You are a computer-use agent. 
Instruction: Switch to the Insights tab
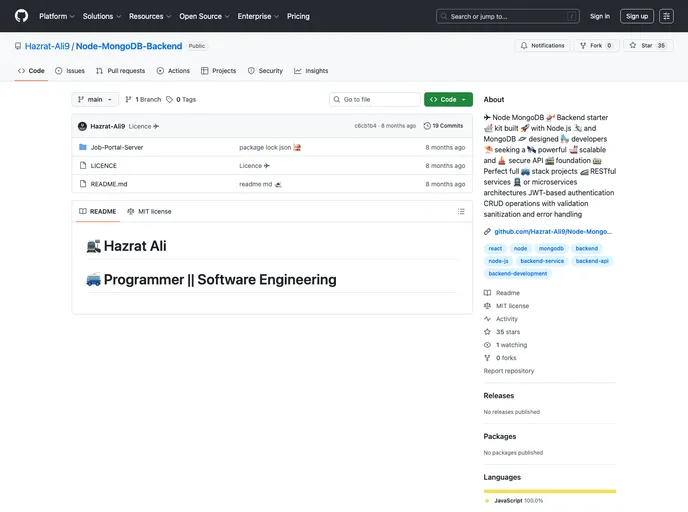click(x=311, y=71)
